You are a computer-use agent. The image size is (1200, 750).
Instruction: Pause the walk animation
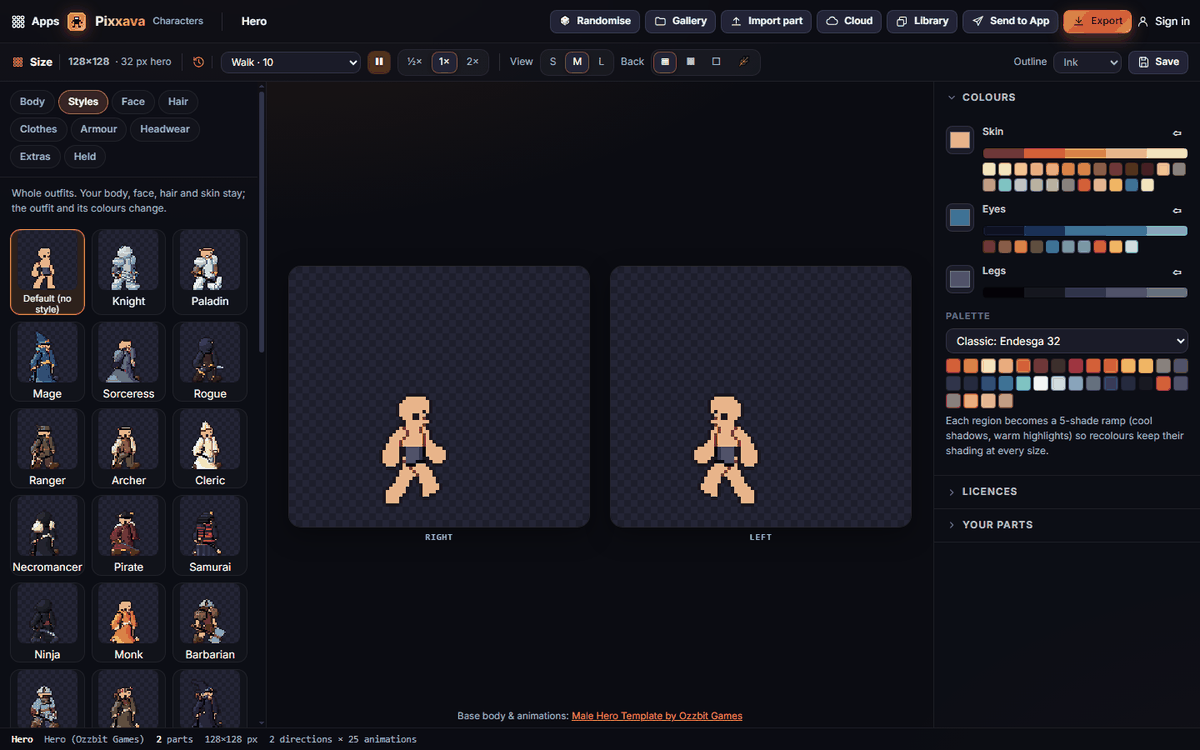(379, 62)
